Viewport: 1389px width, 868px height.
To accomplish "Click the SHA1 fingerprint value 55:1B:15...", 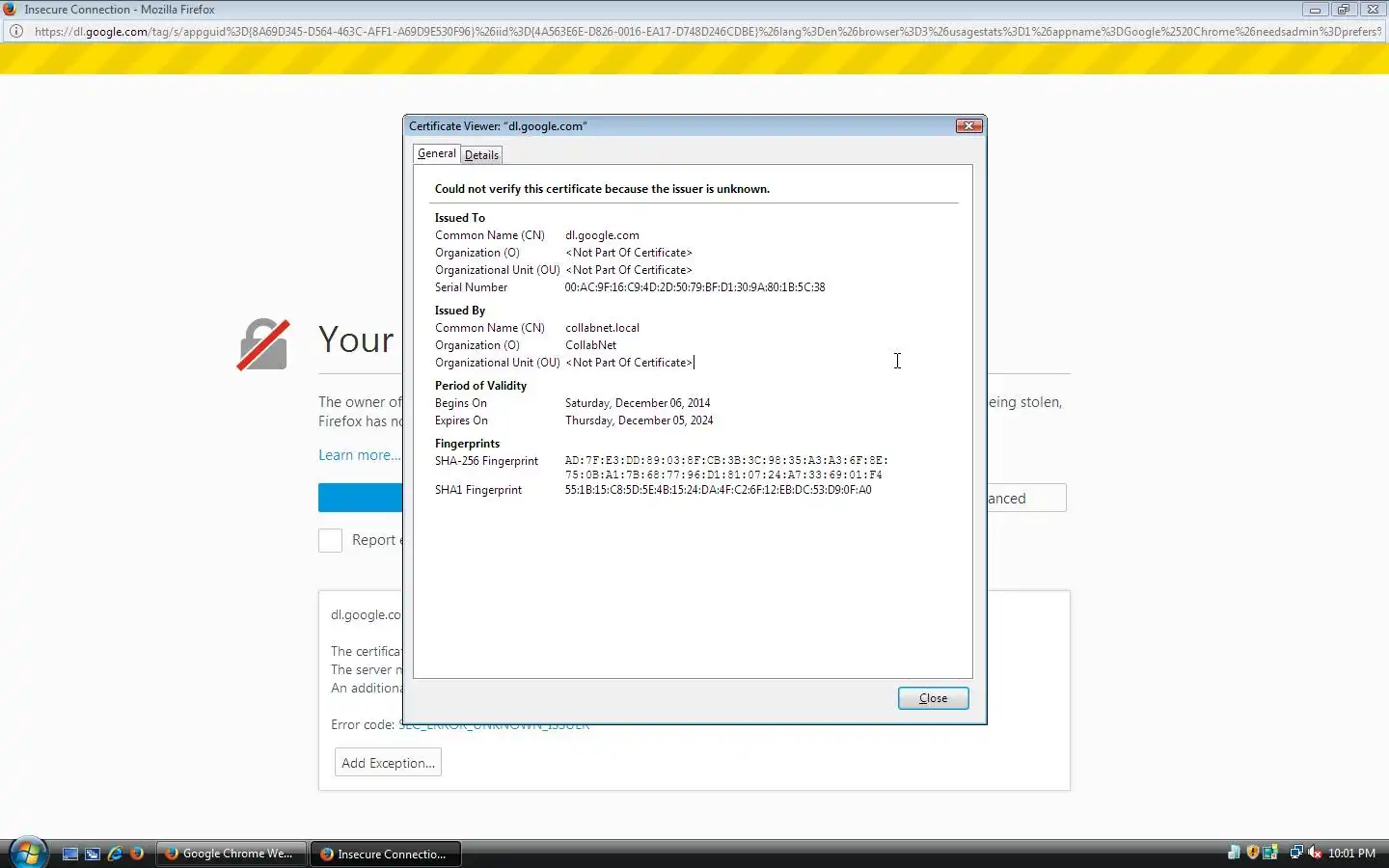I will [x=718, y=490].
